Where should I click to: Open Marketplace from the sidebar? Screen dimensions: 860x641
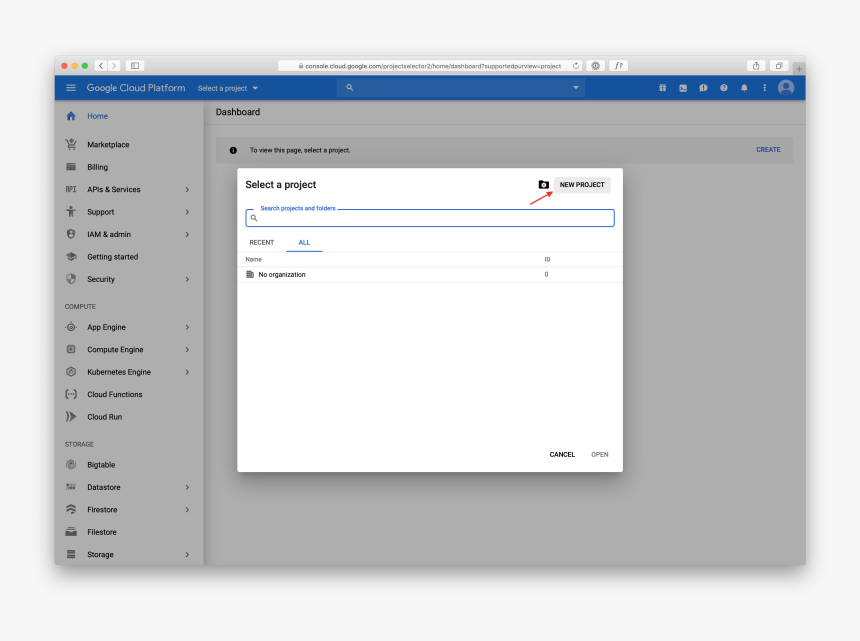(108, 145)
